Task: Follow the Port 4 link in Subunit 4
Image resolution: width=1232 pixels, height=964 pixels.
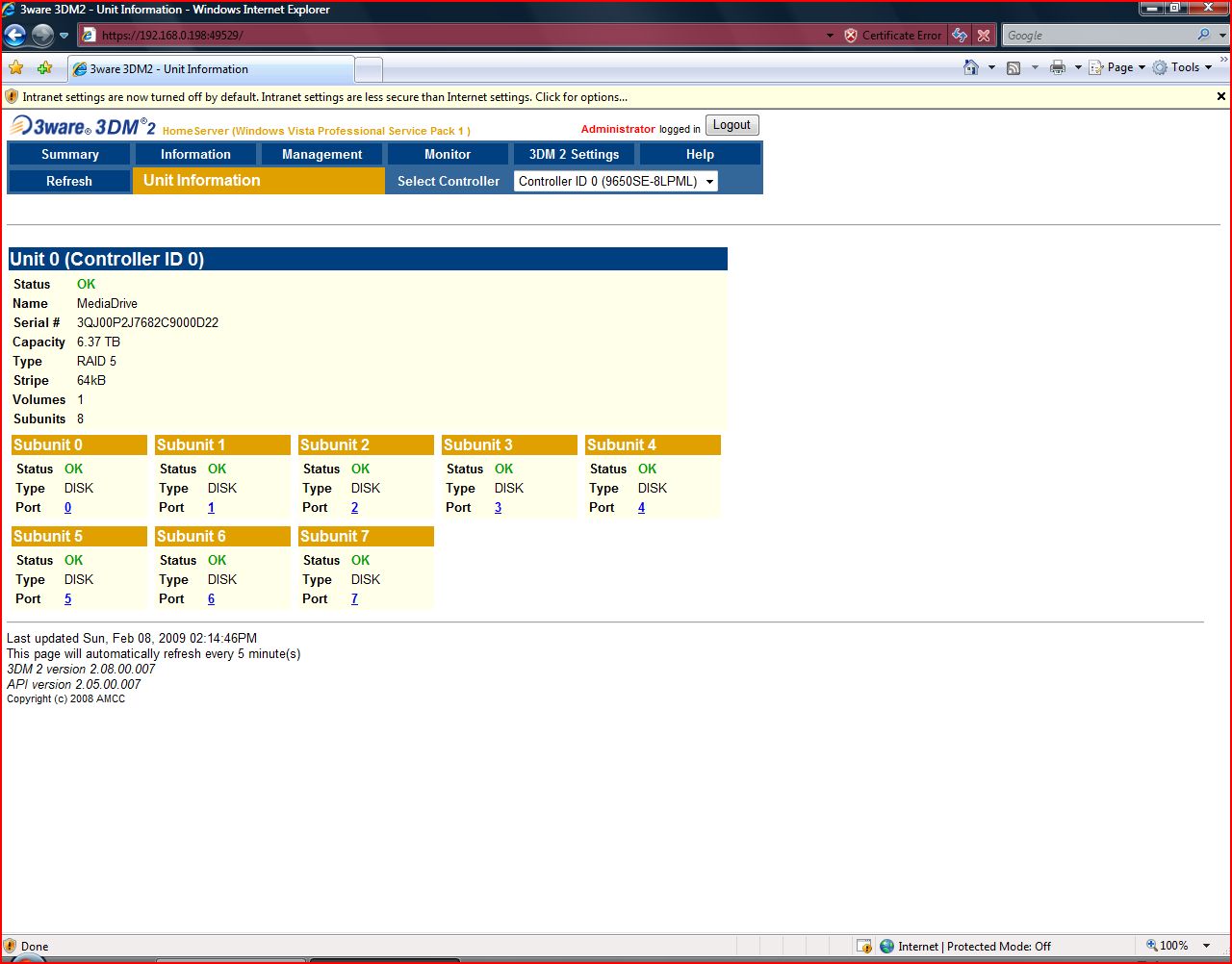Action: pyautogui.click(x=641, y=507)
